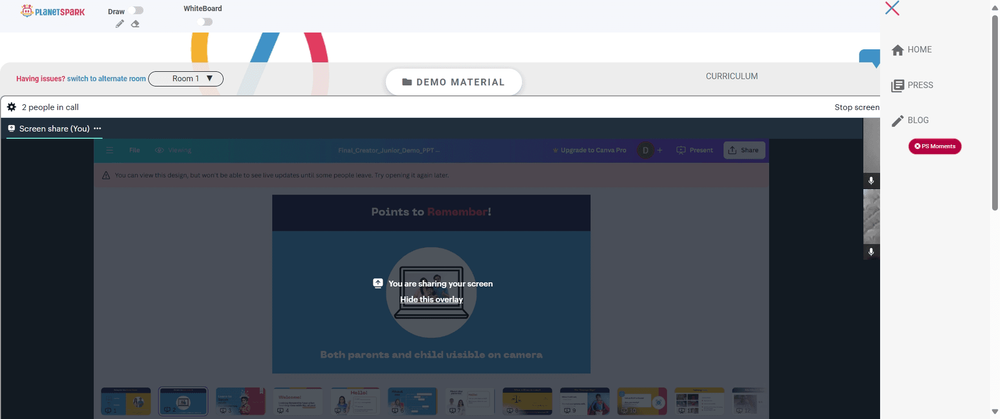Image resolution: width=1000 pixels, height=419 pixels.
Task: Open the Room 1 dropdown
Action: pos(186,78)
